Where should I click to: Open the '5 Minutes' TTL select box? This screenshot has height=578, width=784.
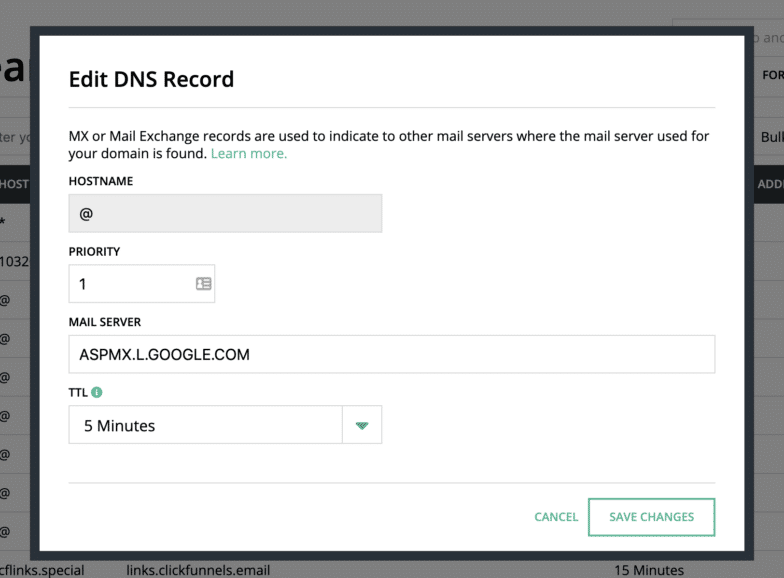click(206, 425)
